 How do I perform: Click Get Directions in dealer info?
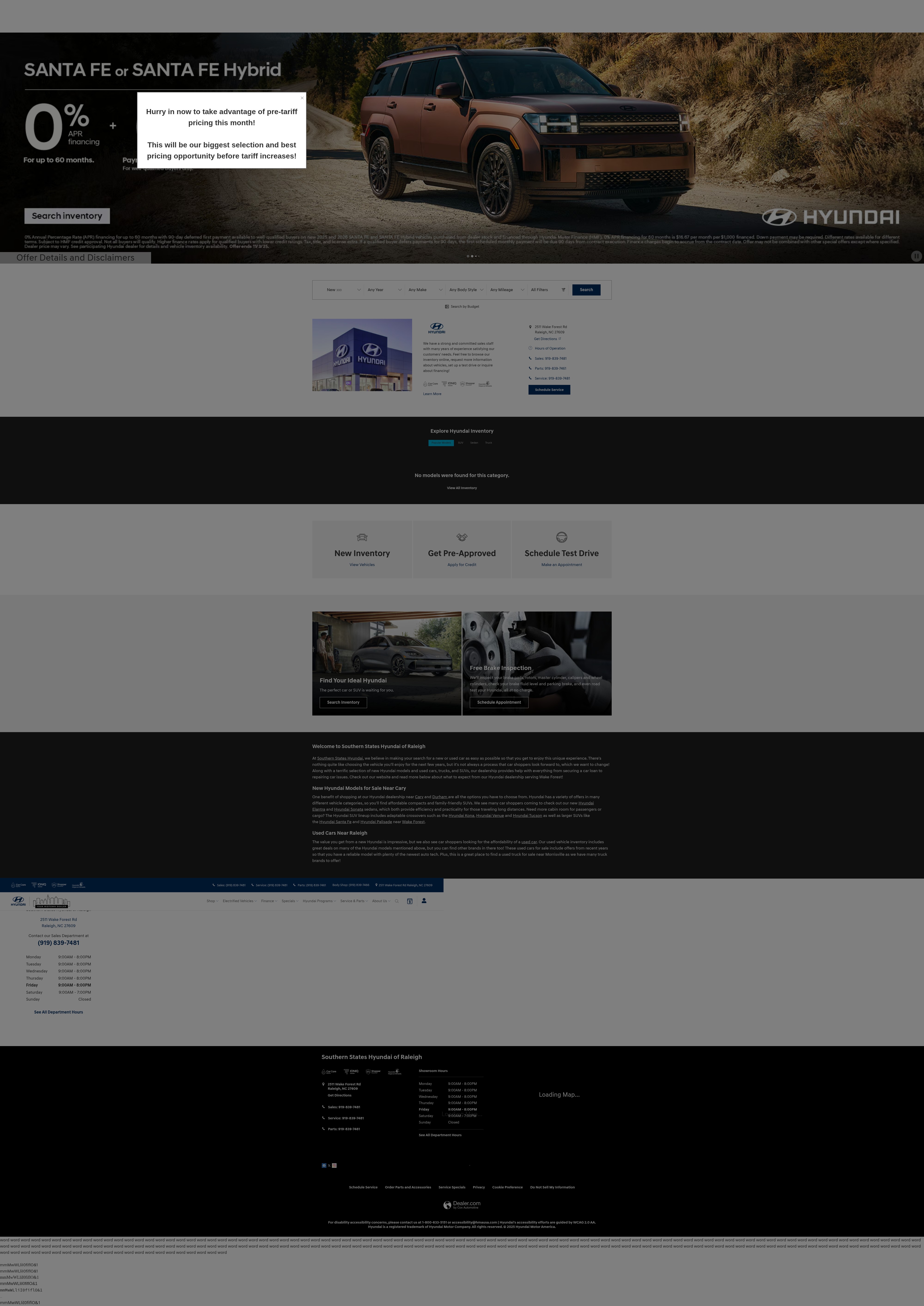pyautogui.click(x=547, y=339)
